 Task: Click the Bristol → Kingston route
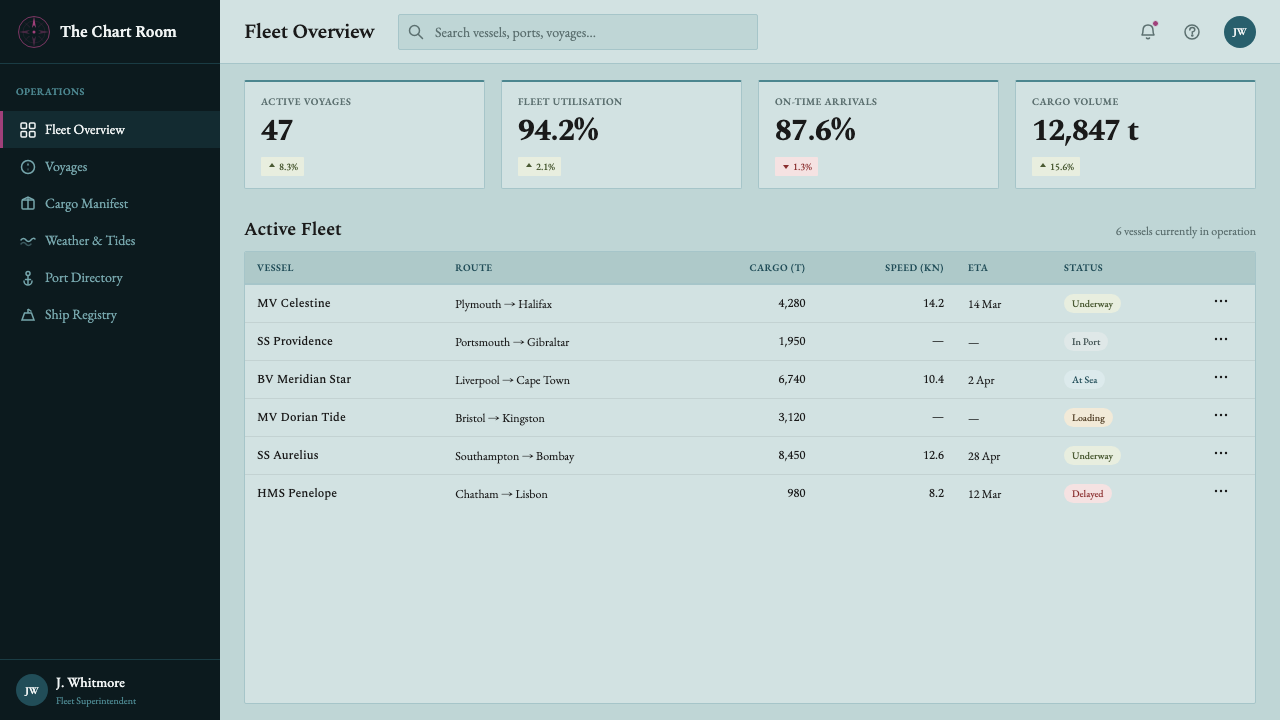coord(500,418)
